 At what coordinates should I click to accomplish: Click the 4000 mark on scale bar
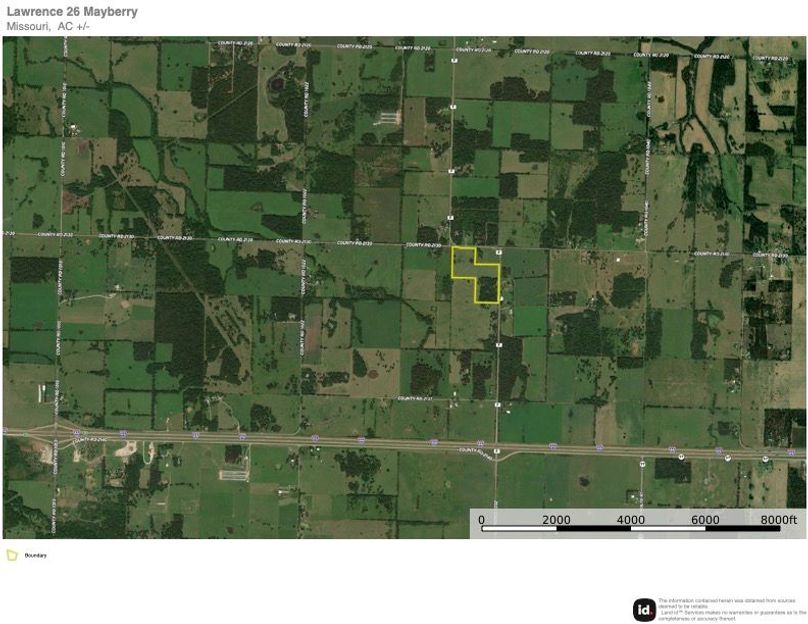tap(630, 520)
